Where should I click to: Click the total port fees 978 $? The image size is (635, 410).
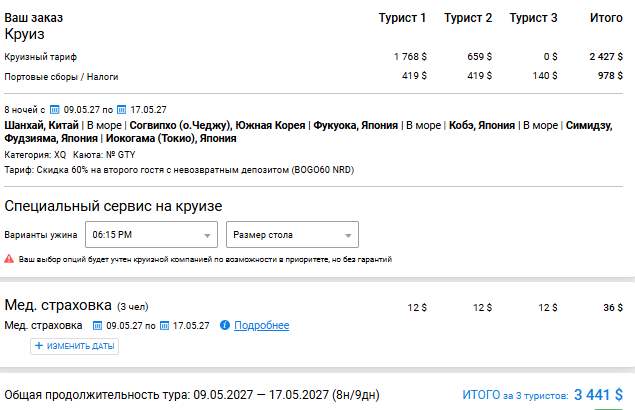click(610, 76)
